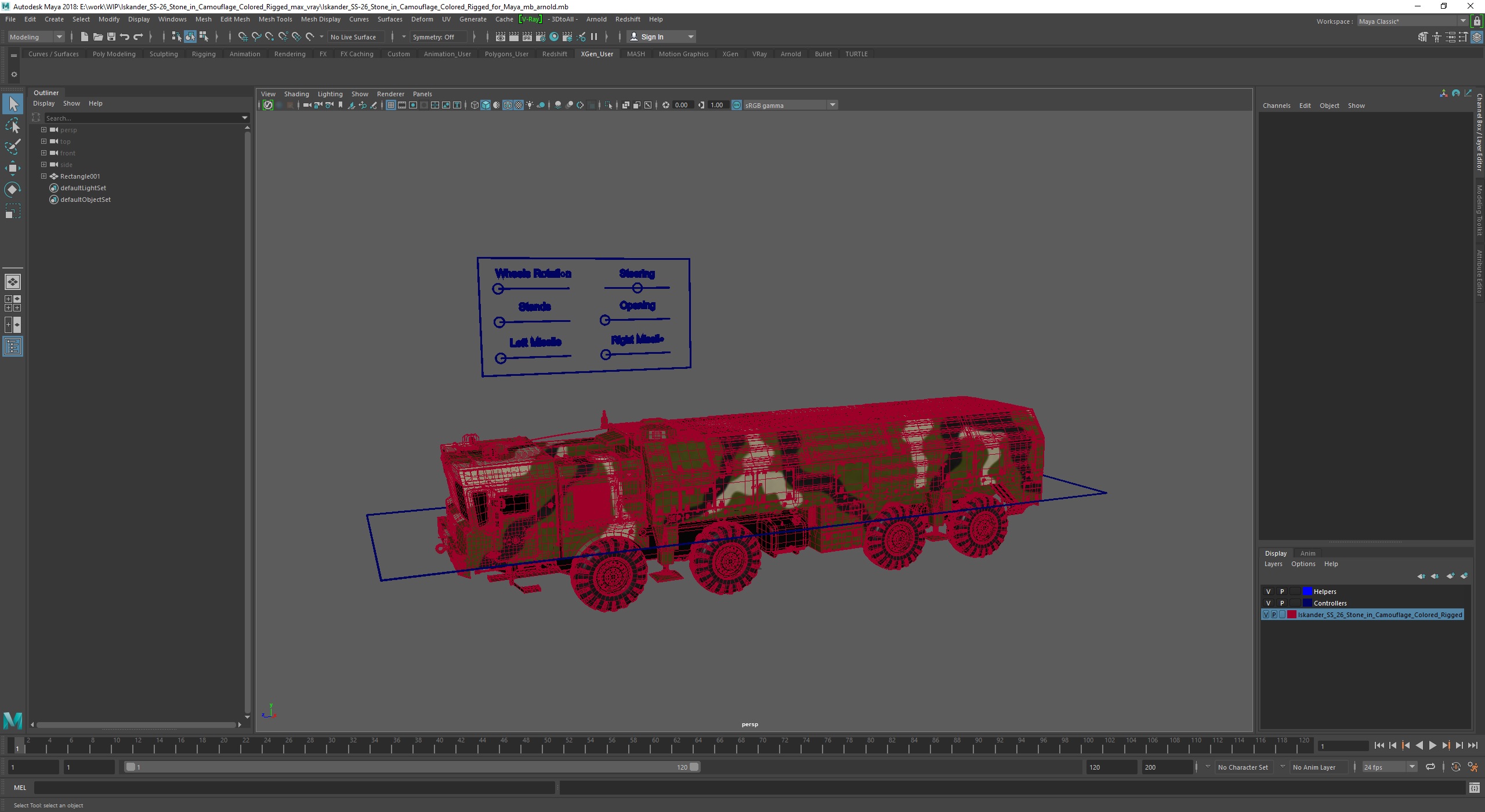
Task: Open the viewport Shading menu
Action: pos(296,94)
